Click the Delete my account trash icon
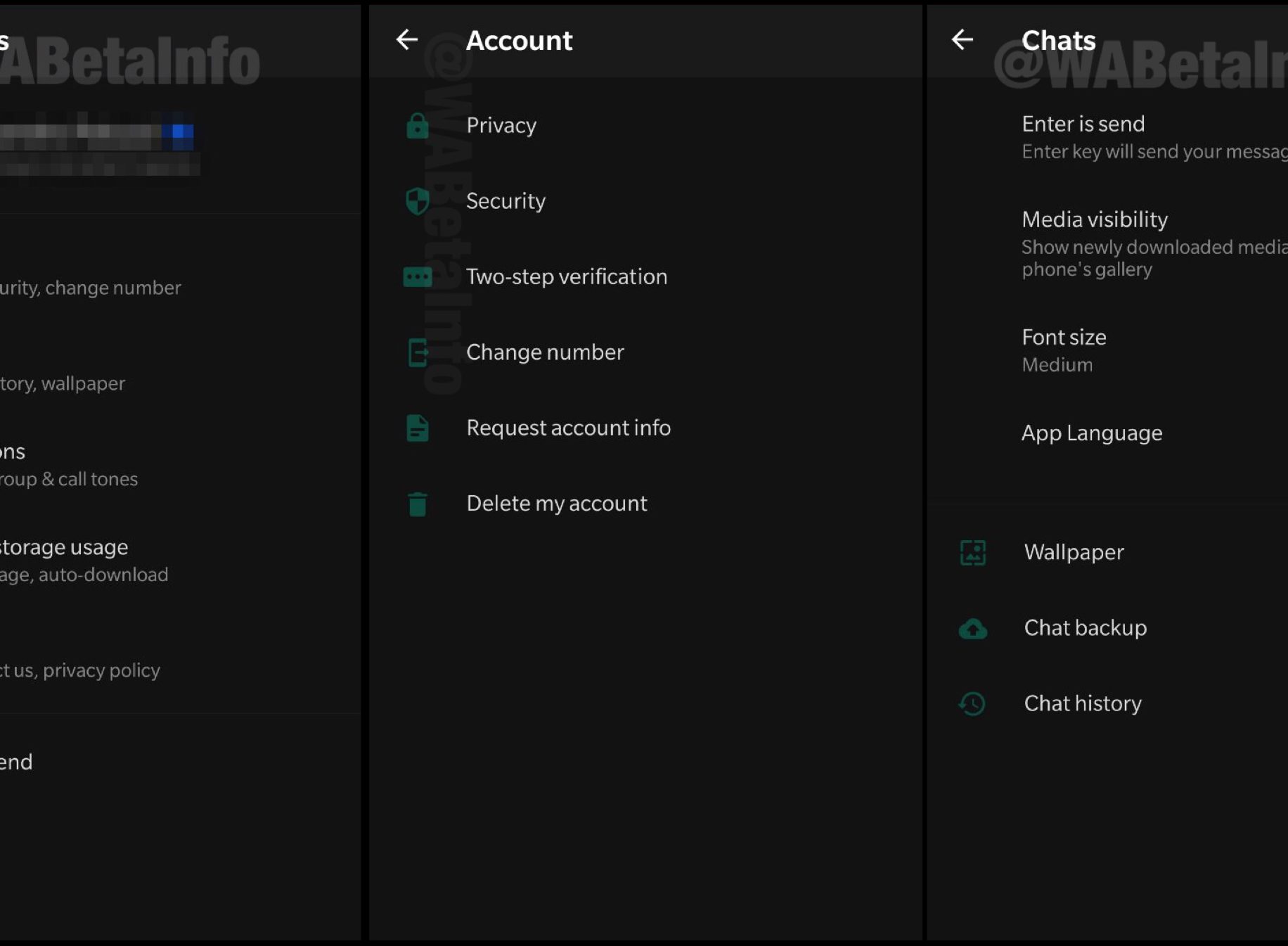 tap(418, 504)
